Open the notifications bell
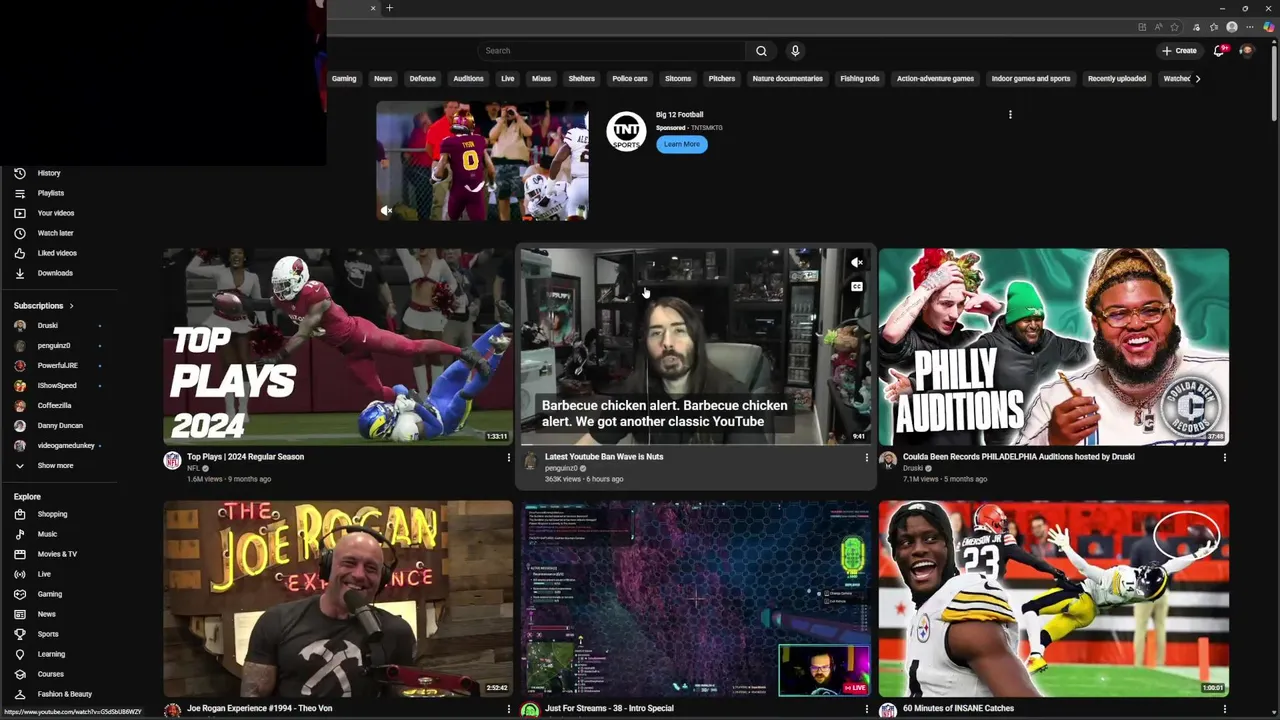 coord(1219,50)
